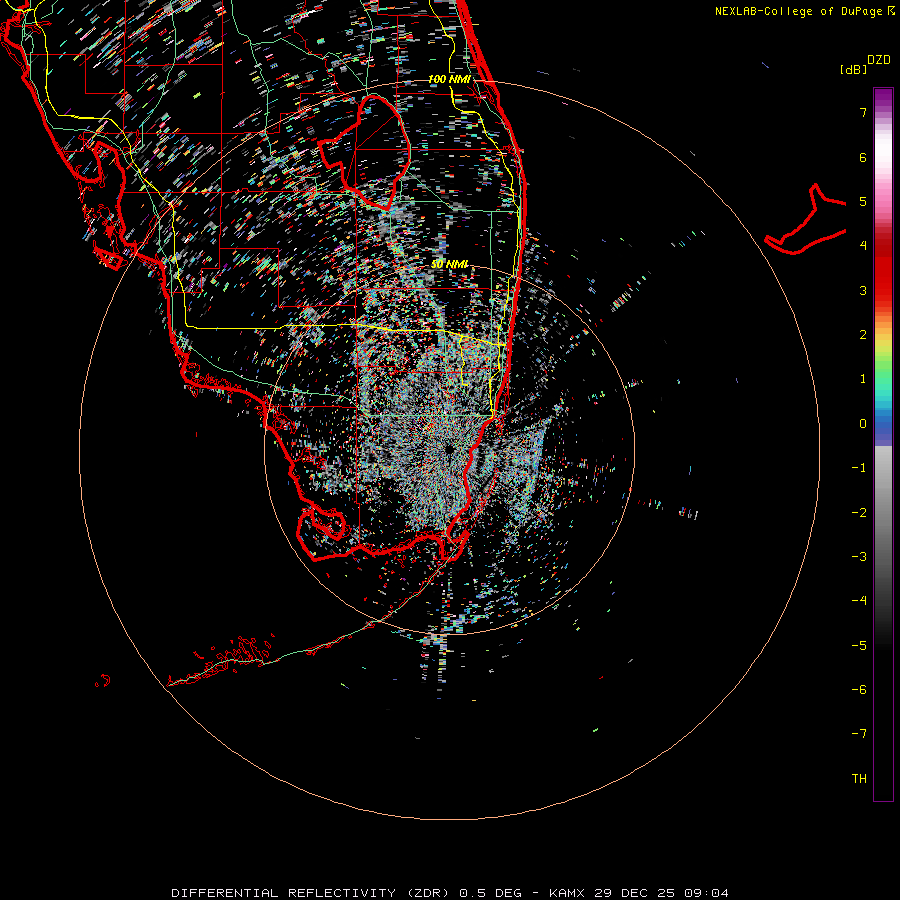Select the 100 NMI range ring label
Viewport: 900px width, 900px height.
pyautogui.click(x=449, y=79)
